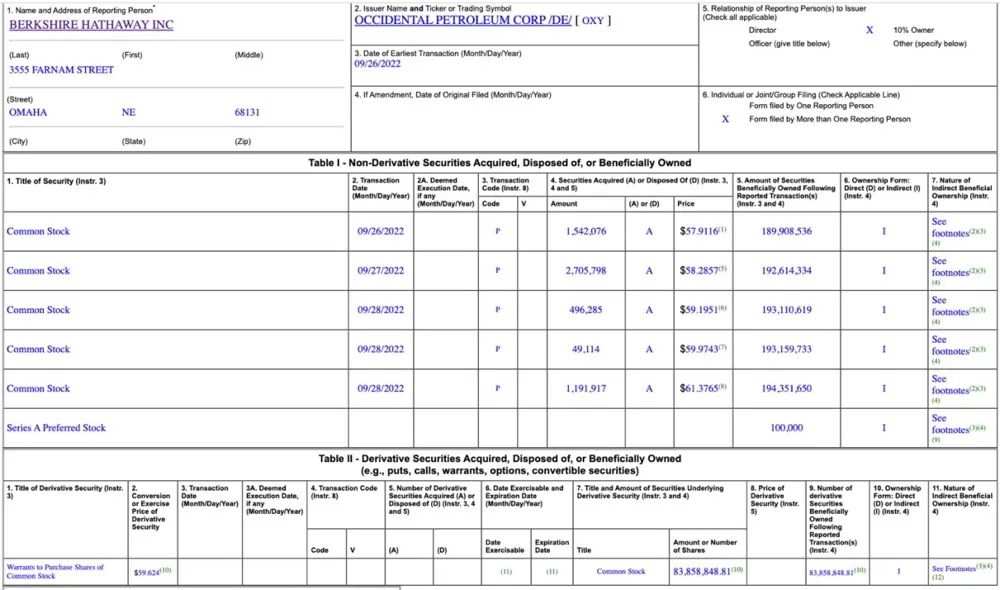The image size is (1000, 590).
Task: Click transaction date 09/27/2022
Action: click(x=381, y=270)
